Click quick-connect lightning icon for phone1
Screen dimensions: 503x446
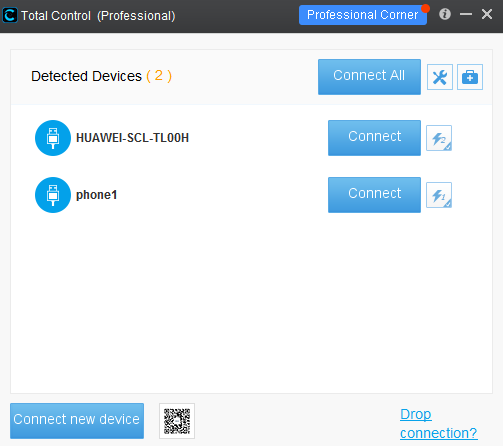(439, 195)
